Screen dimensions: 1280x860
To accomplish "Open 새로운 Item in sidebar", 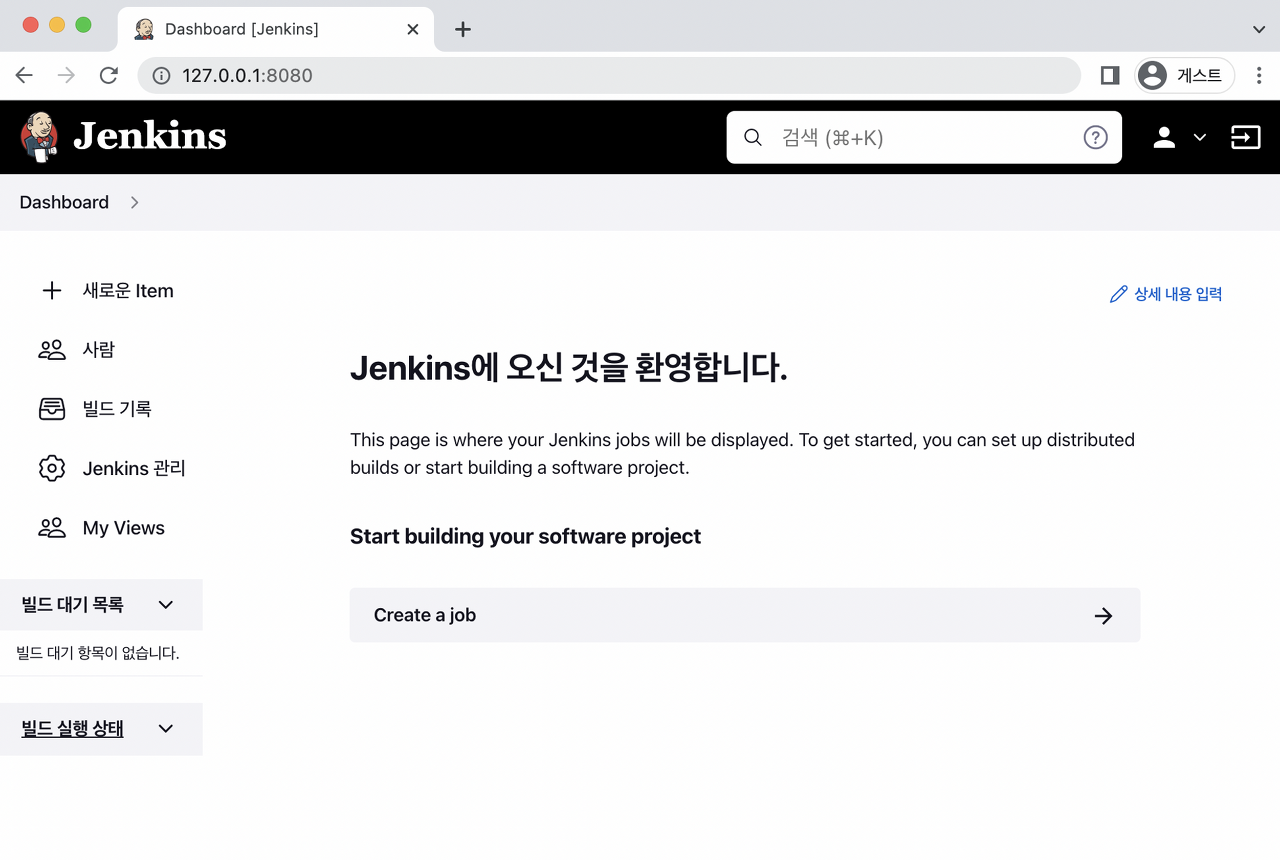I will coord(128,291).
